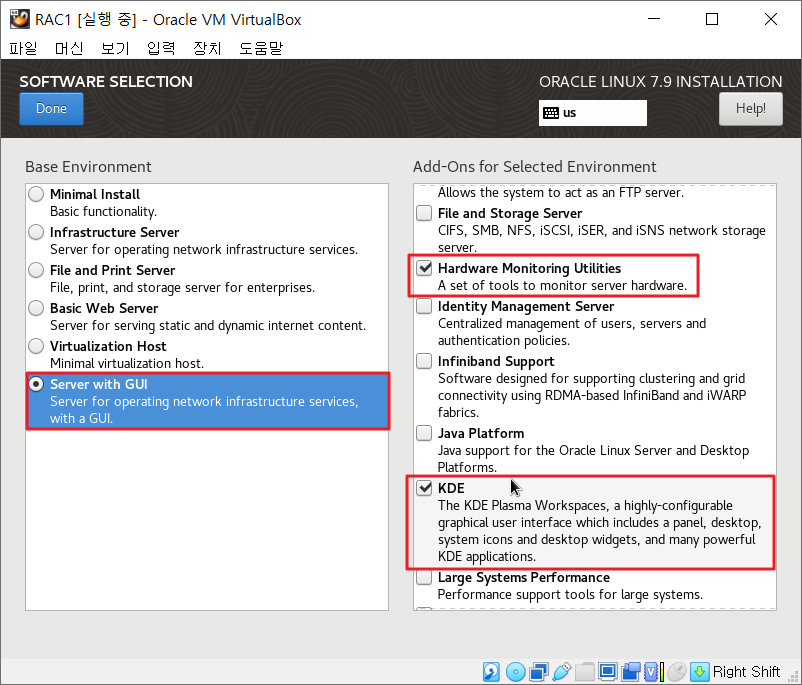This screenshot has height=685, width=802.
Task: Click the 'Right Shift' host key label
Action: pyautogui.click(x=746, y=672)
